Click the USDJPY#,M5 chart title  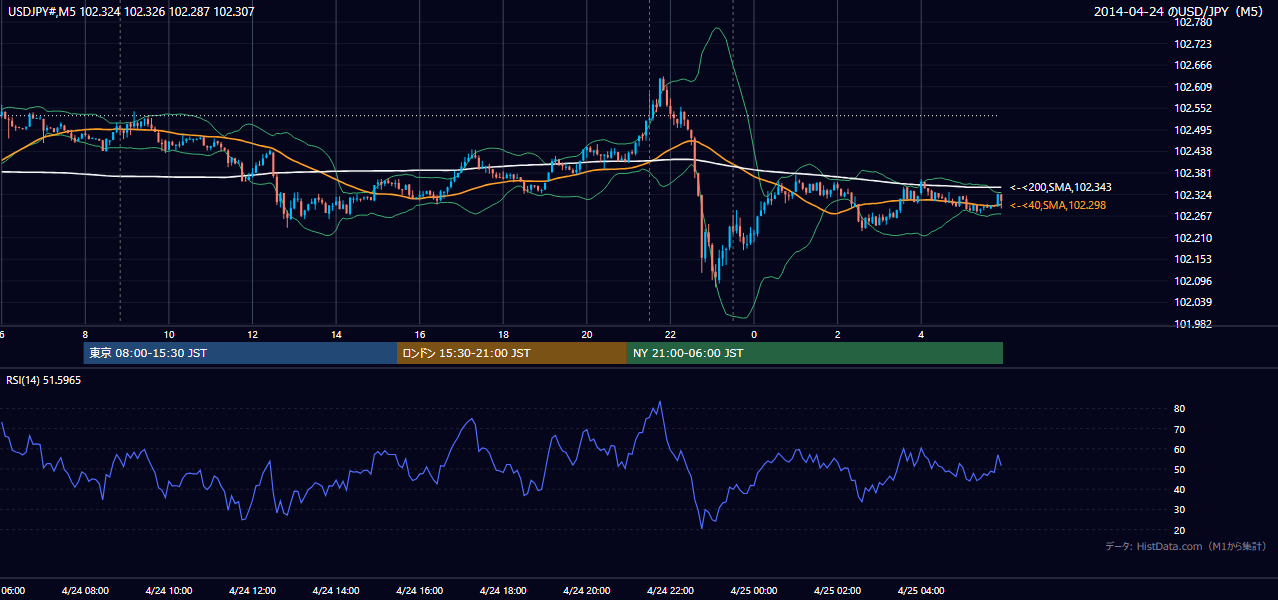tap(130, 11)
